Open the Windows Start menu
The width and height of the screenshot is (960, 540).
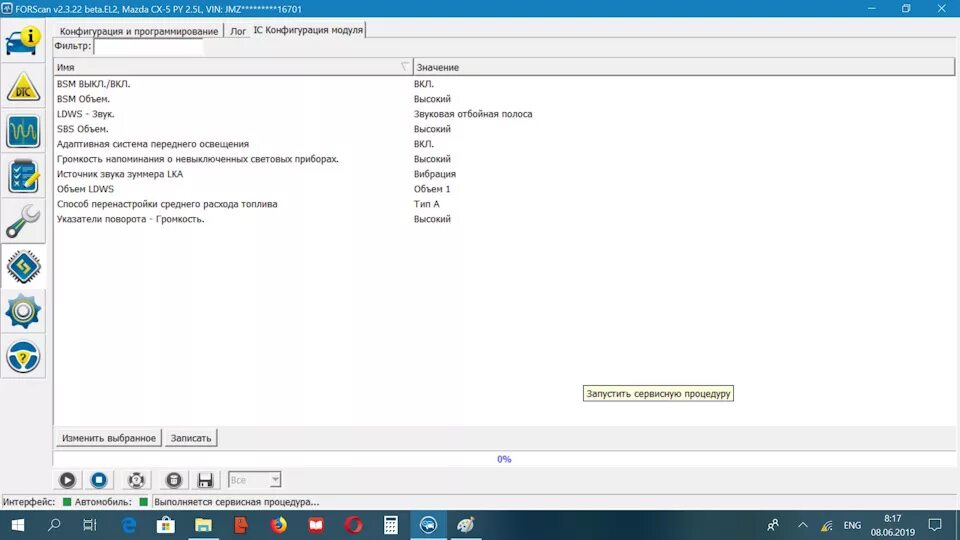tap(17, 525)
